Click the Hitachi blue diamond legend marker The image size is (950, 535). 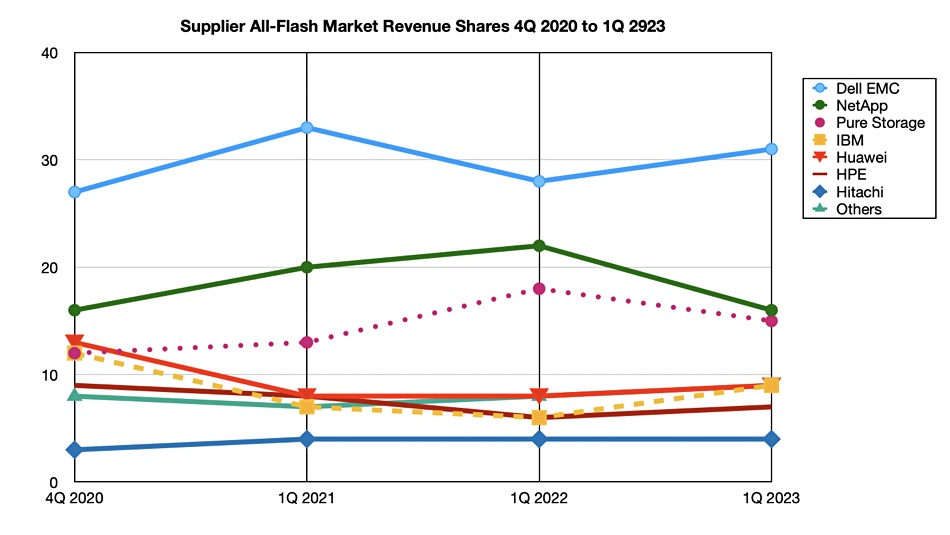tap(819, 192)
